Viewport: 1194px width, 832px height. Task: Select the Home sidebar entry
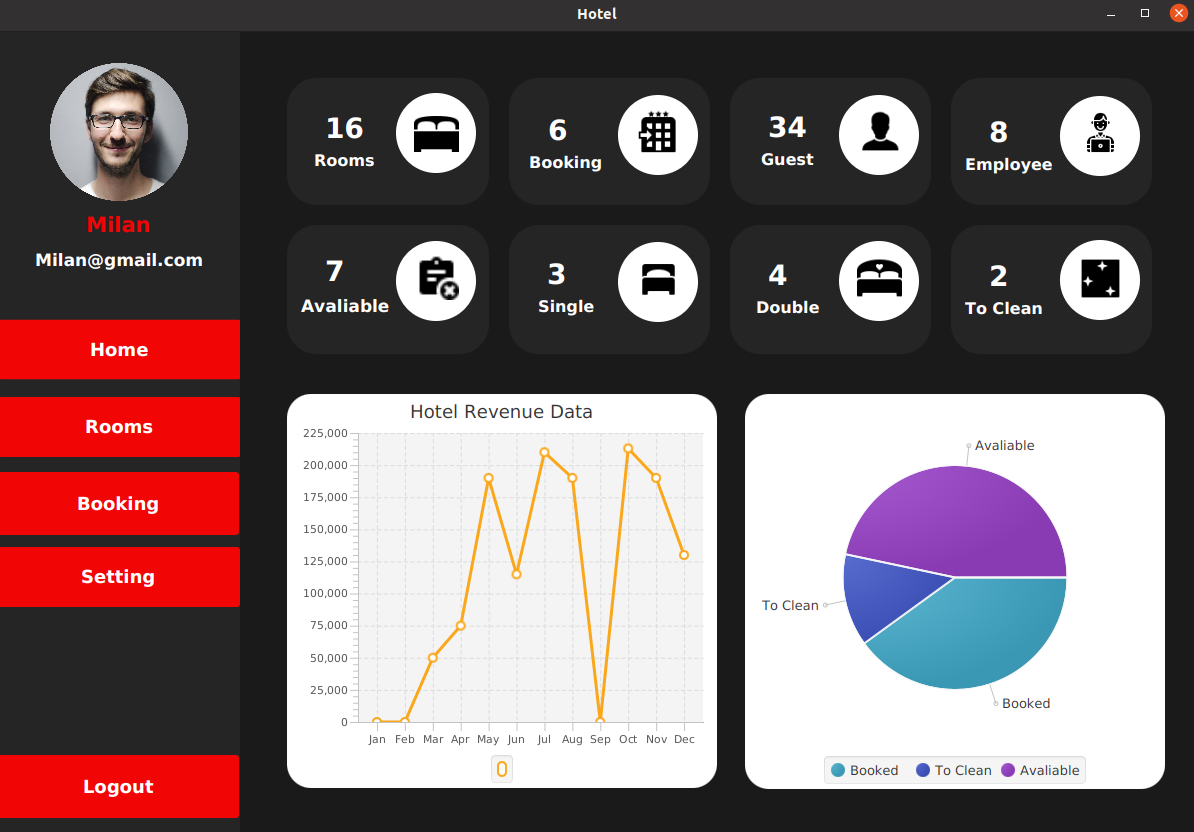119,349
